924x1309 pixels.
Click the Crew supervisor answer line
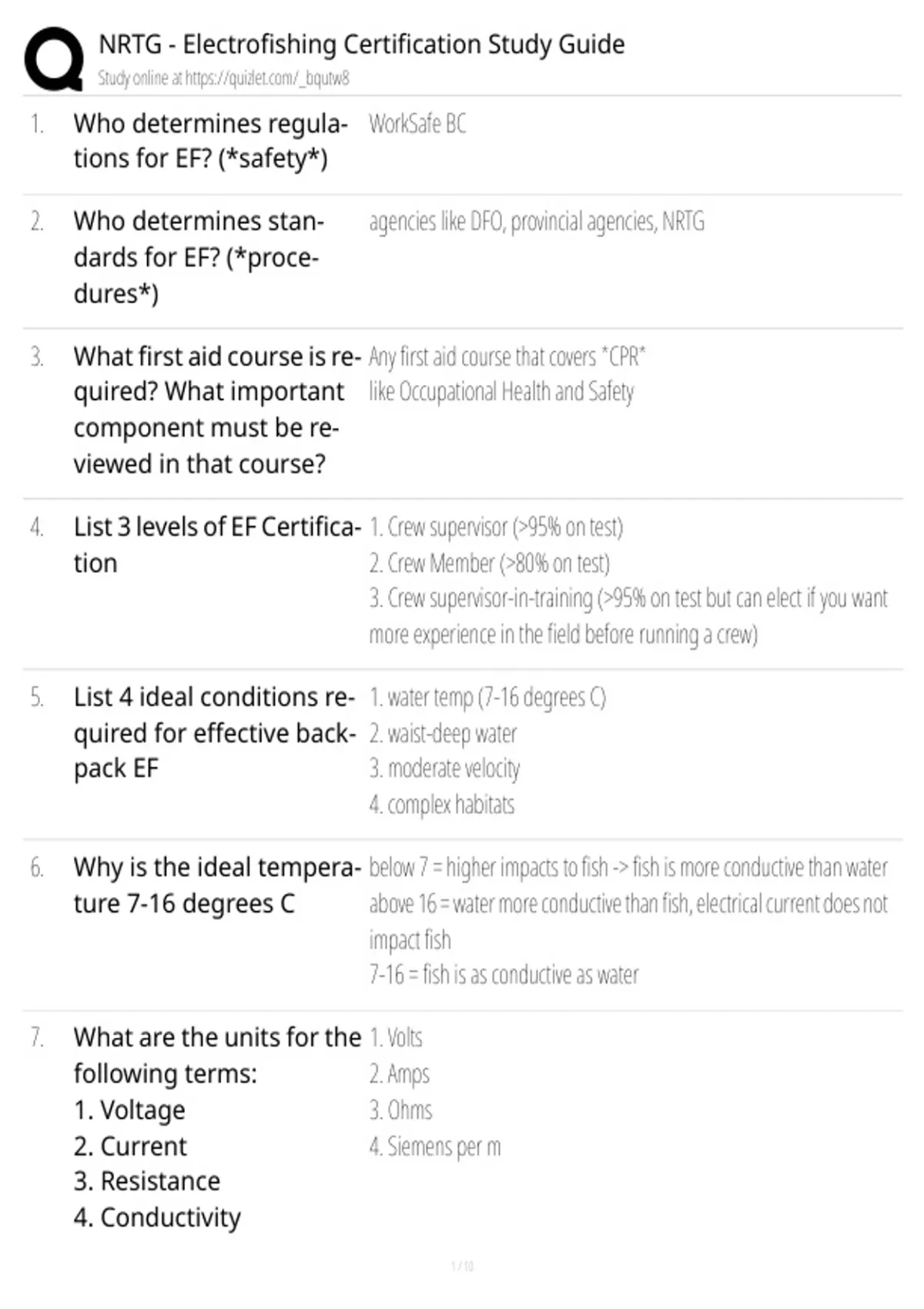[x=496, y=527]
